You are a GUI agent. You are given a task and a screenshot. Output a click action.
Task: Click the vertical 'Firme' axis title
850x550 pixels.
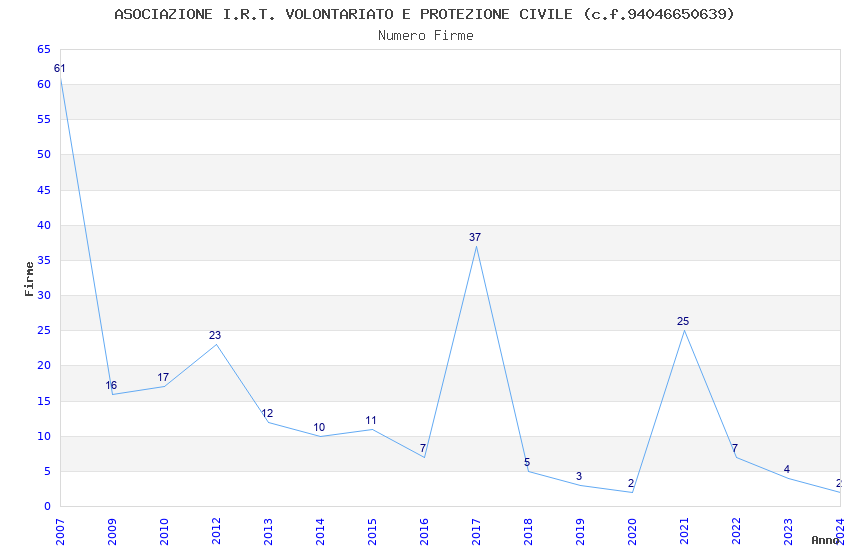click(x=29, y=279)
